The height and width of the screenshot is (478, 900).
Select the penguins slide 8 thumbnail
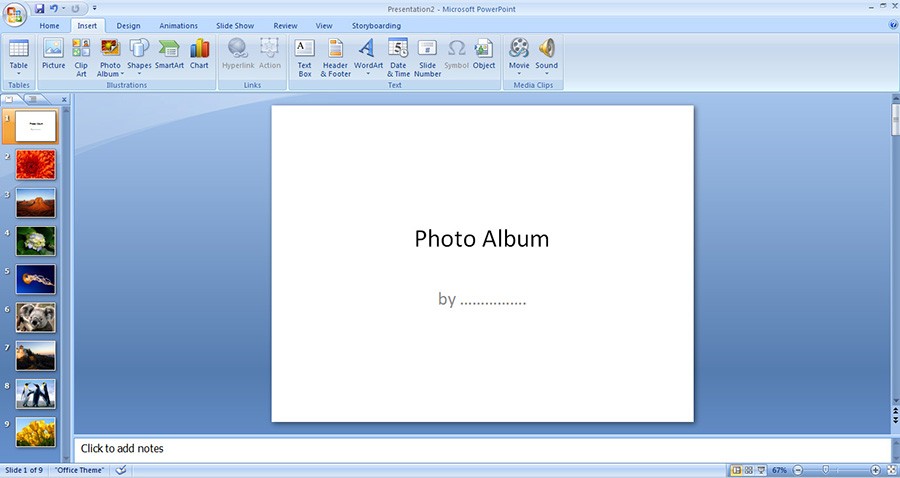click(36, 394)
